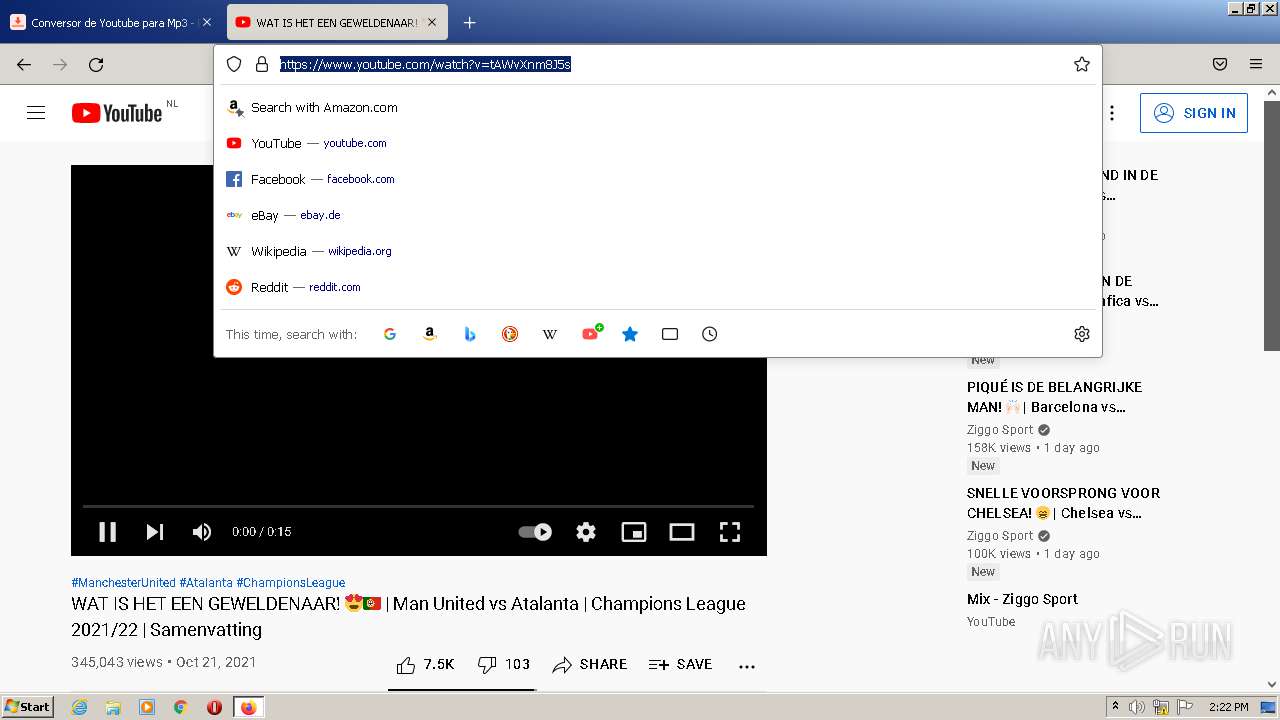
Task: Open the Mix - Ziggo Sport playlist
Action: [x=1022, y=599]
